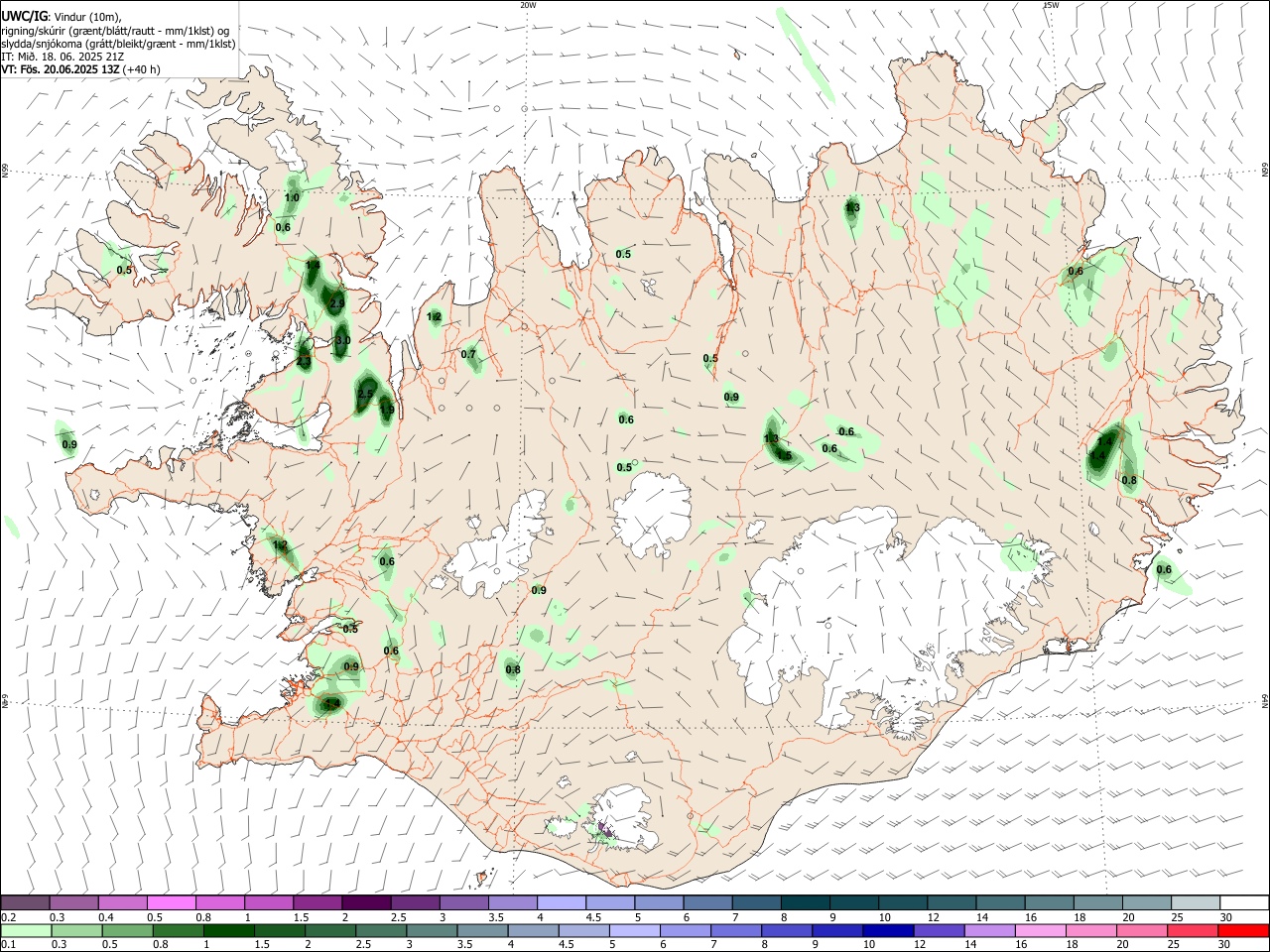Click the 20W longitude label at top
Image resolution: width=1270 pixels, height=952 pixels.
coord(528,5)
